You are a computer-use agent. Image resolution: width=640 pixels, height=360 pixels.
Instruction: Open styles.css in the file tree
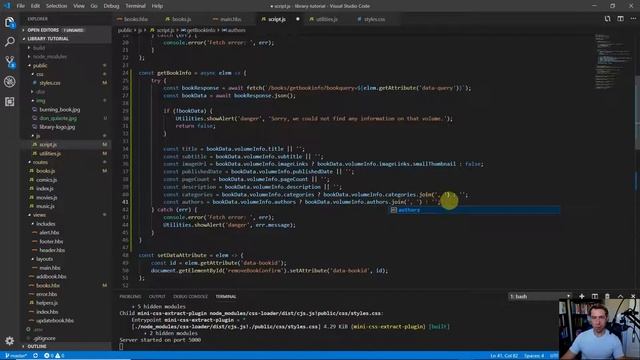point(50,83)
